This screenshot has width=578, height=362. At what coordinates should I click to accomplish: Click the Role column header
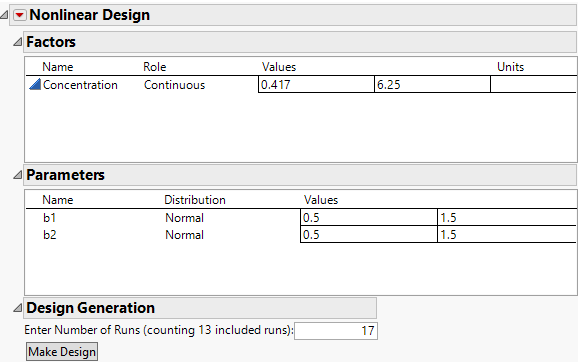tap(154, 67)
